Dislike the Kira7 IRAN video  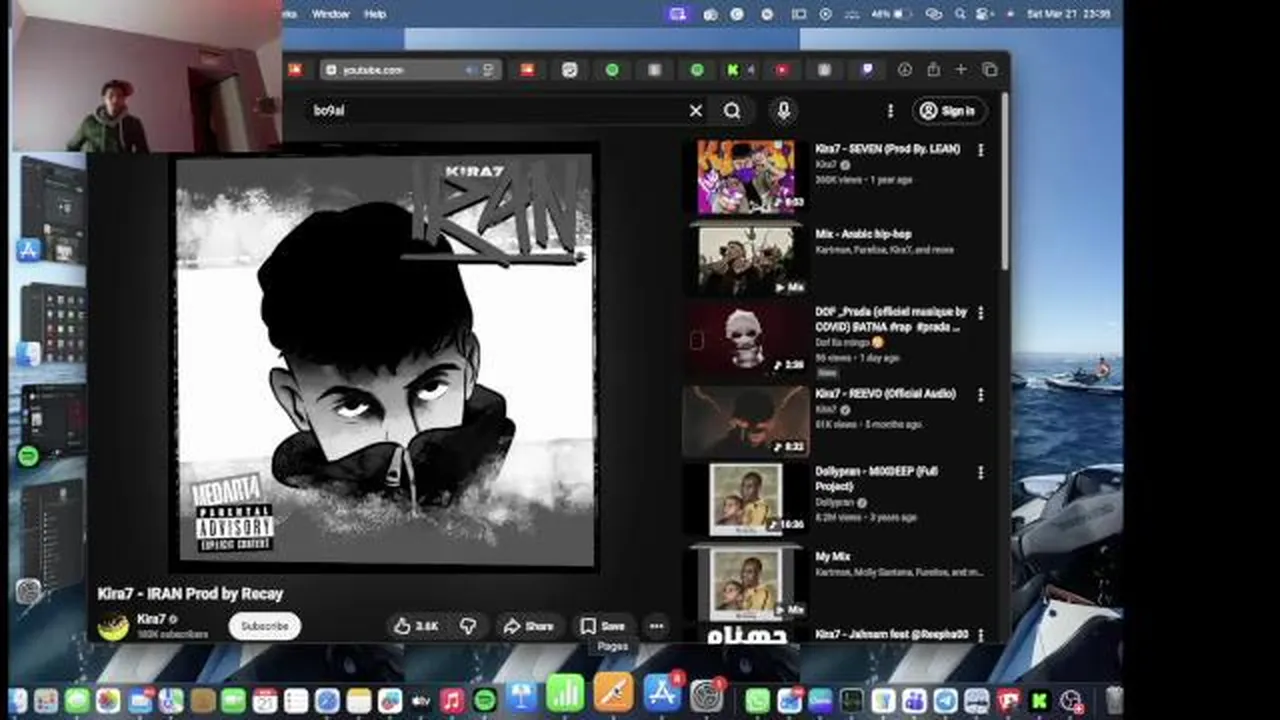click(467, 626)
